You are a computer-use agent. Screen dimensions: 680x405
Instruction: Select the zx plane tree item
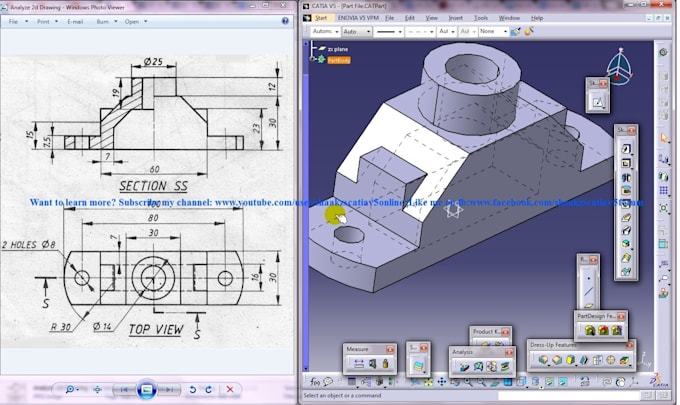point(337,48)
